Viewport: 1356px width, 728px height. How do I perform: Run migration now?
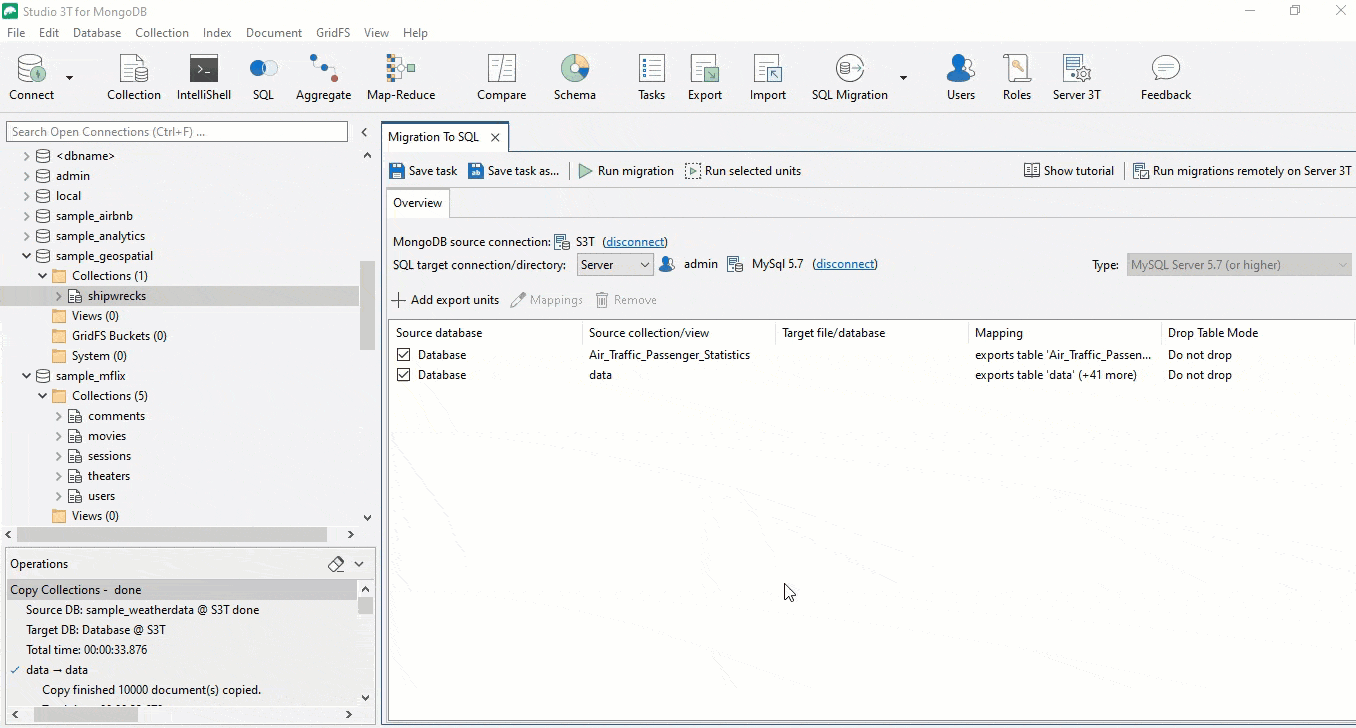(626, 171)
